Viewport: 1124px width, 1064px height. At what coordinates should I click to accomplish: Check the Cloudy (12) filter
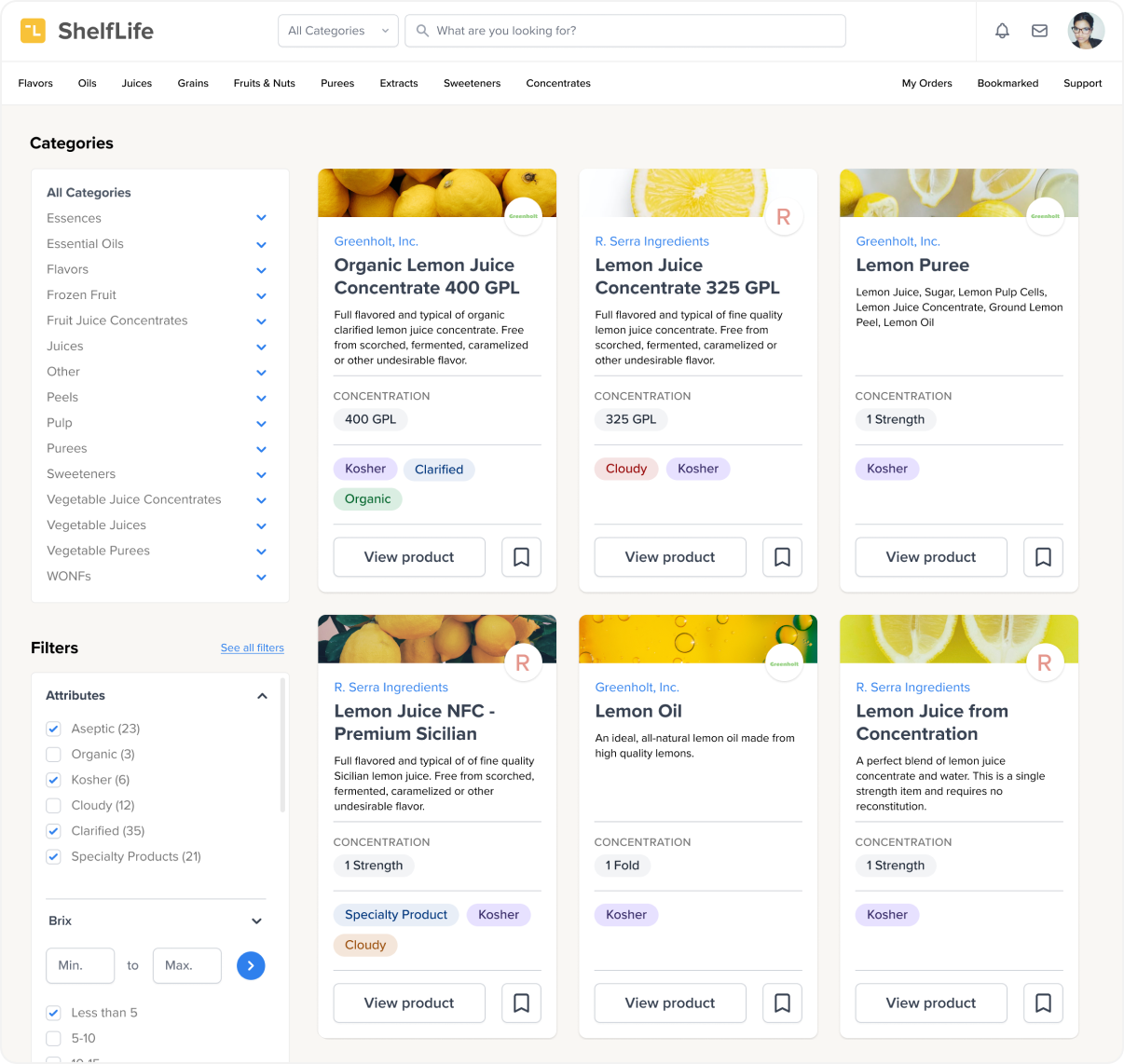53,805
